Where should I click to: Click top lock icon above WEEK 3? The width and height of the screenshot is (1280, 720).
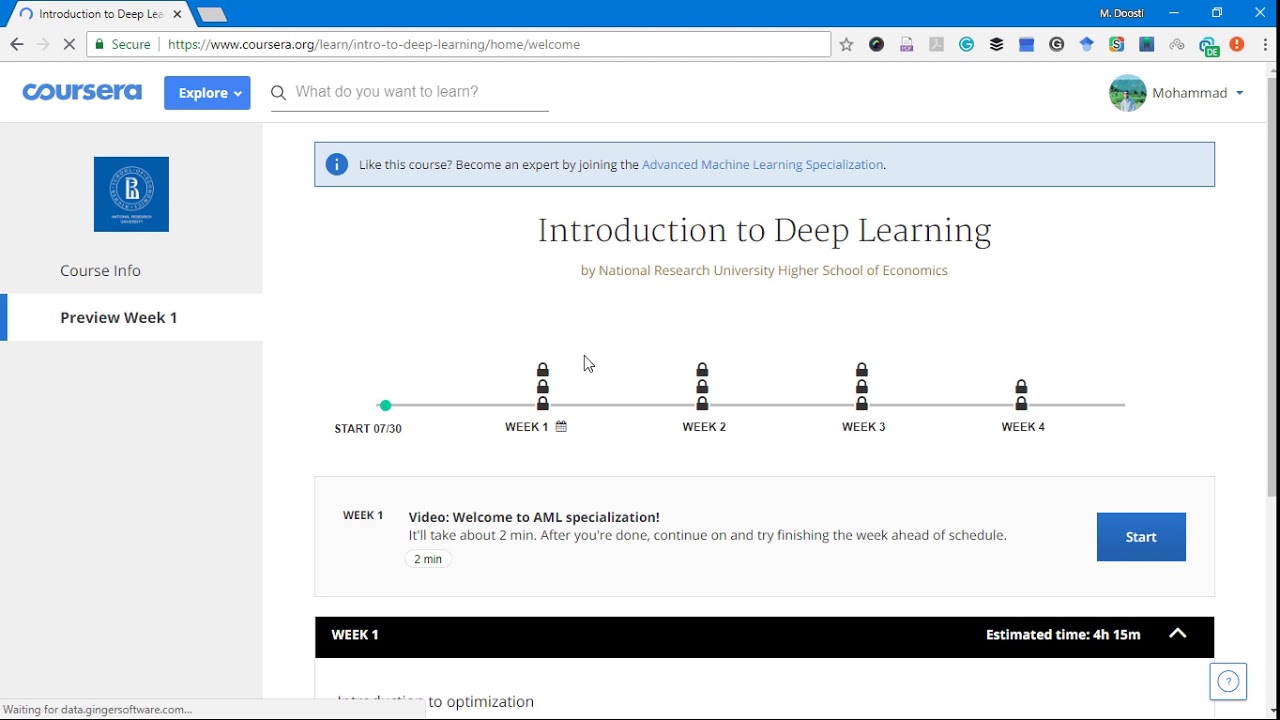862,370
